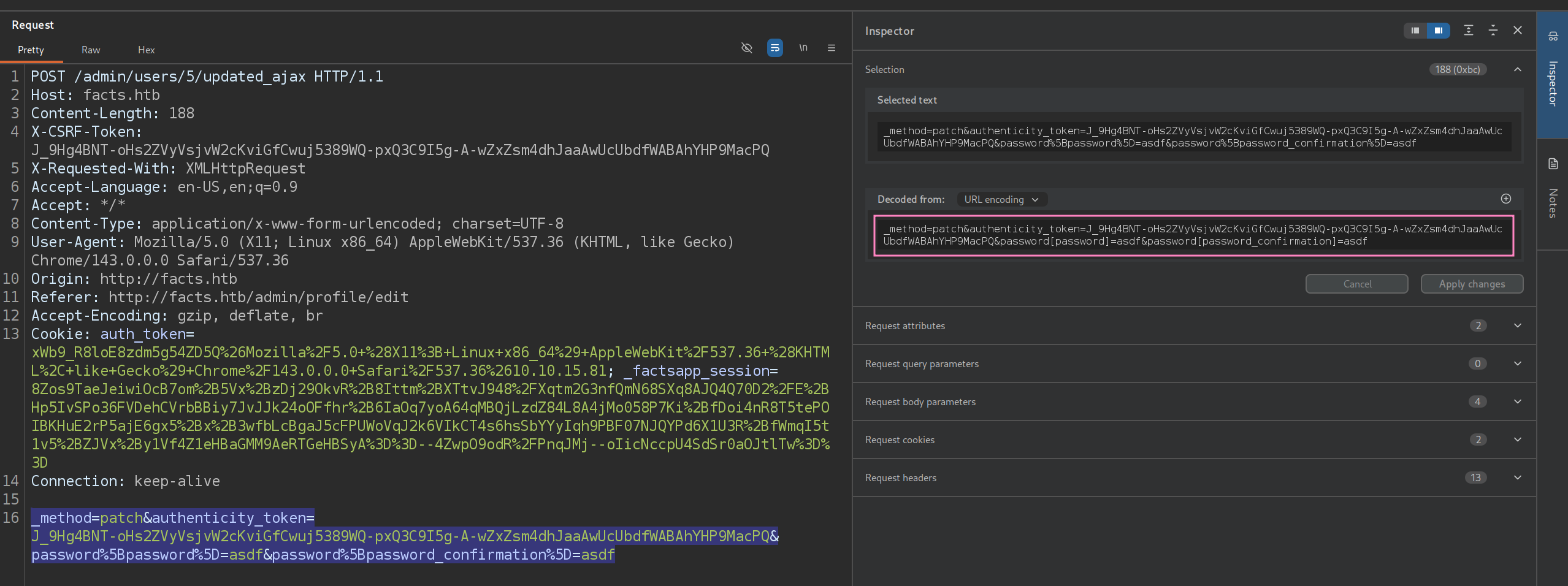Click inside the decoded text field
This screenshot has height=586, width=1568.
pyautogui.click(x=1193, y=235)
